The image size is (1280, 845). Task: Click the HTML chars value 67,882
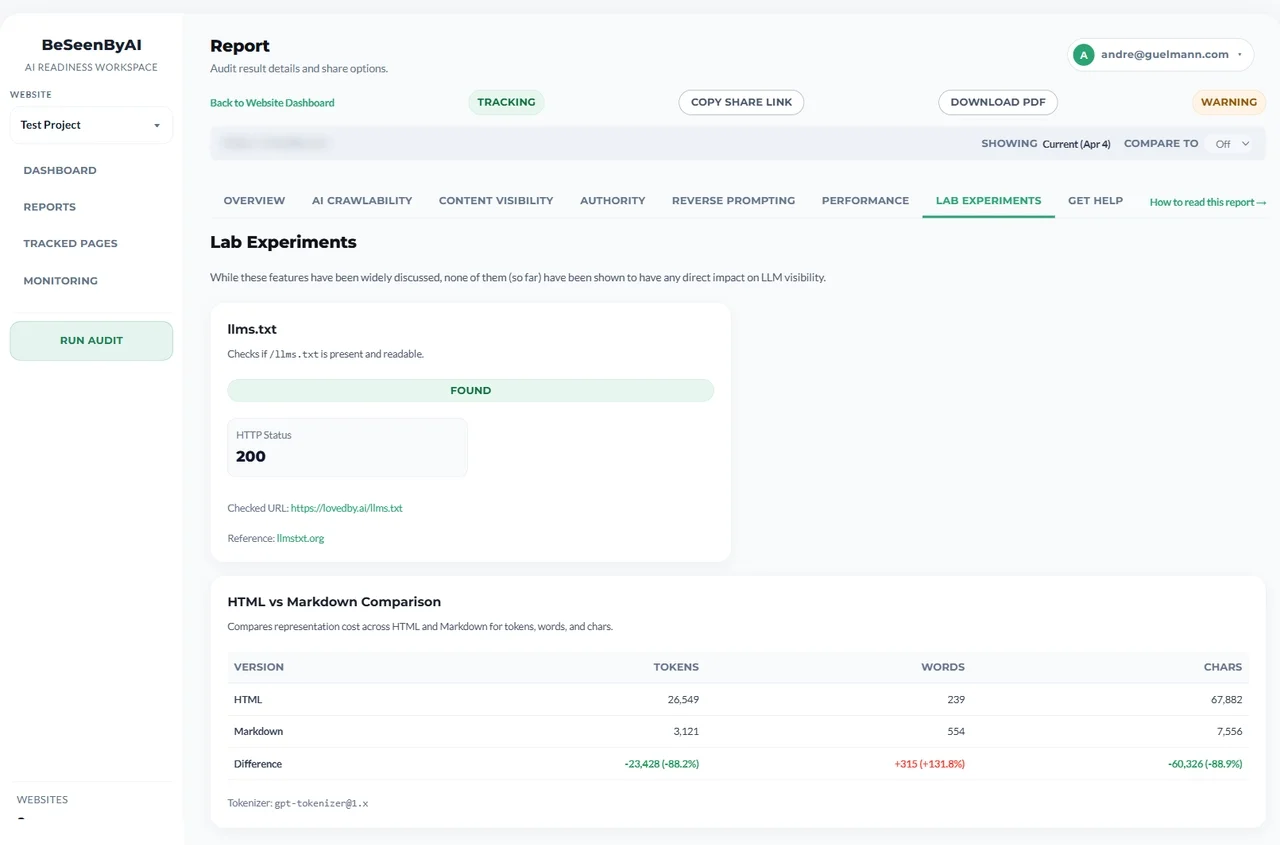1226,700
